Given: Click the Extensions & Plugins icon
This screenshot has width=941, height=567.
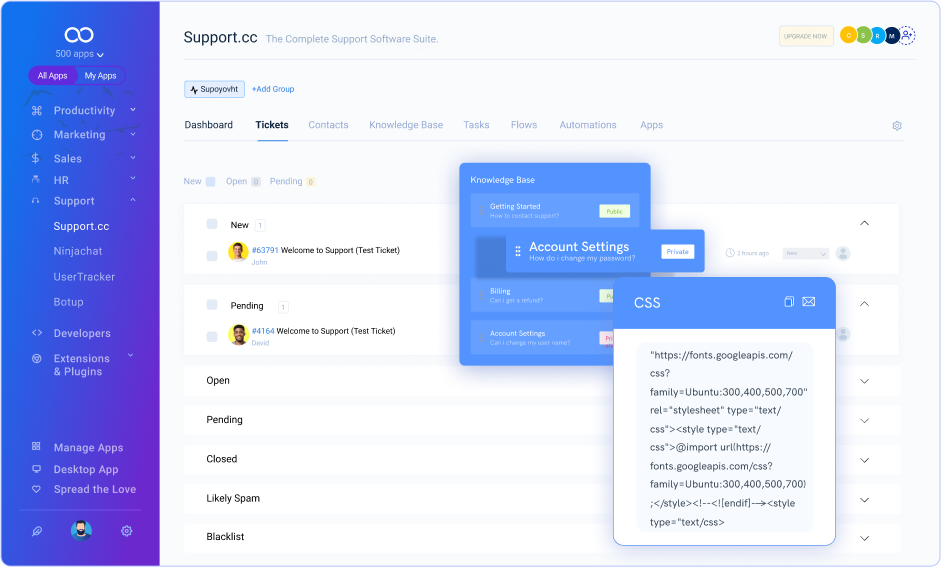Looking at the screenshot, I should point(37,358).
